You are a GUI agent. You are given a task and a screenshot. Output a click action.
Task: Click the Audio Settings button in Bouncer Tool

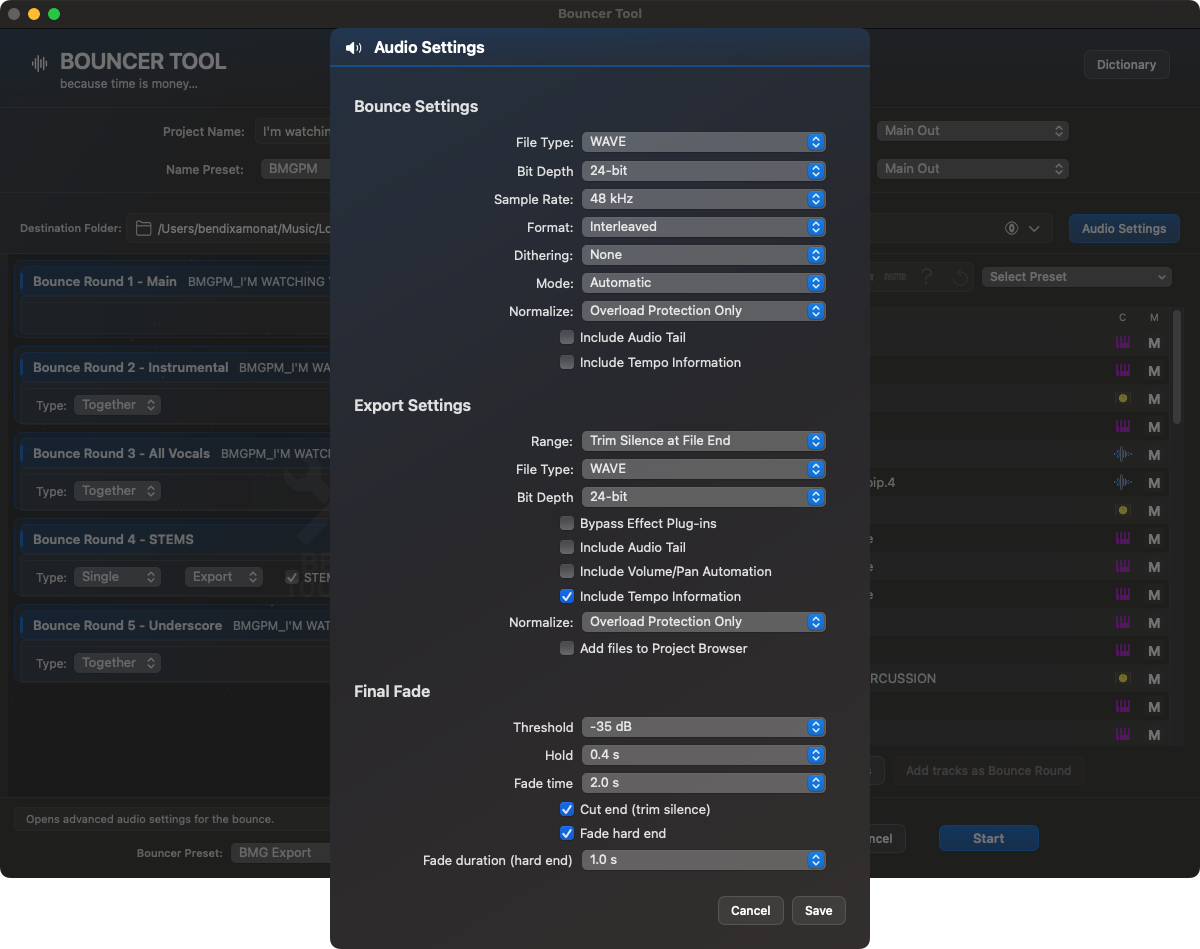[x=1124, y=229]
